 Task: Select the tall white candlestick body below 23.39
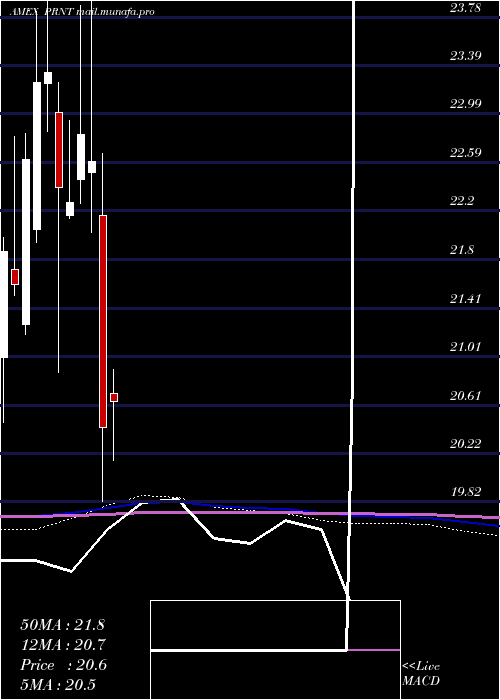tap(37, 156)
